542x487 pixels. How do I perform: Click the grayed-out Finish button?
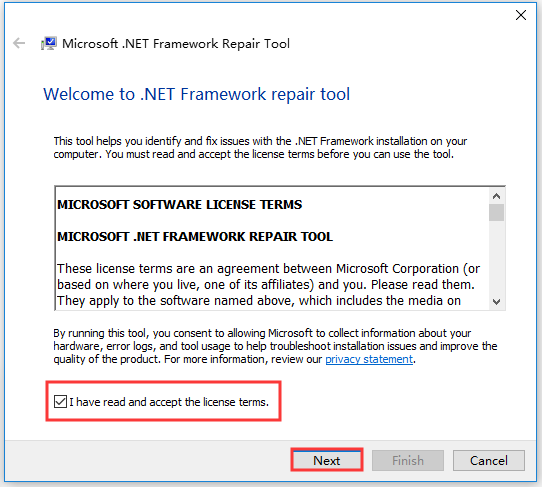coord(408,460)
